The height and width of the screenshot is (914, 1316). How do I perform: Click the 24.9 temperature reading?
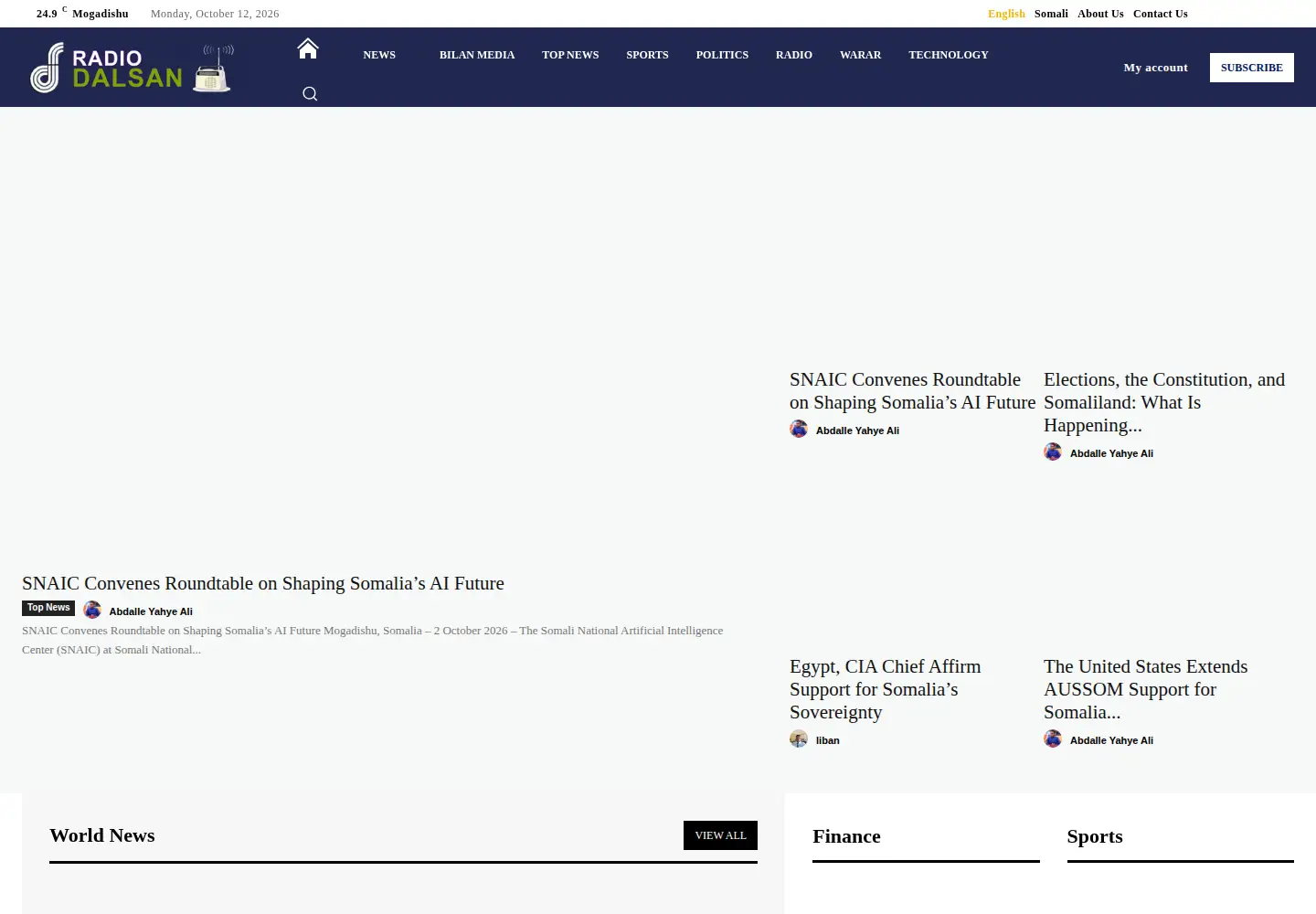coord(47,14)
